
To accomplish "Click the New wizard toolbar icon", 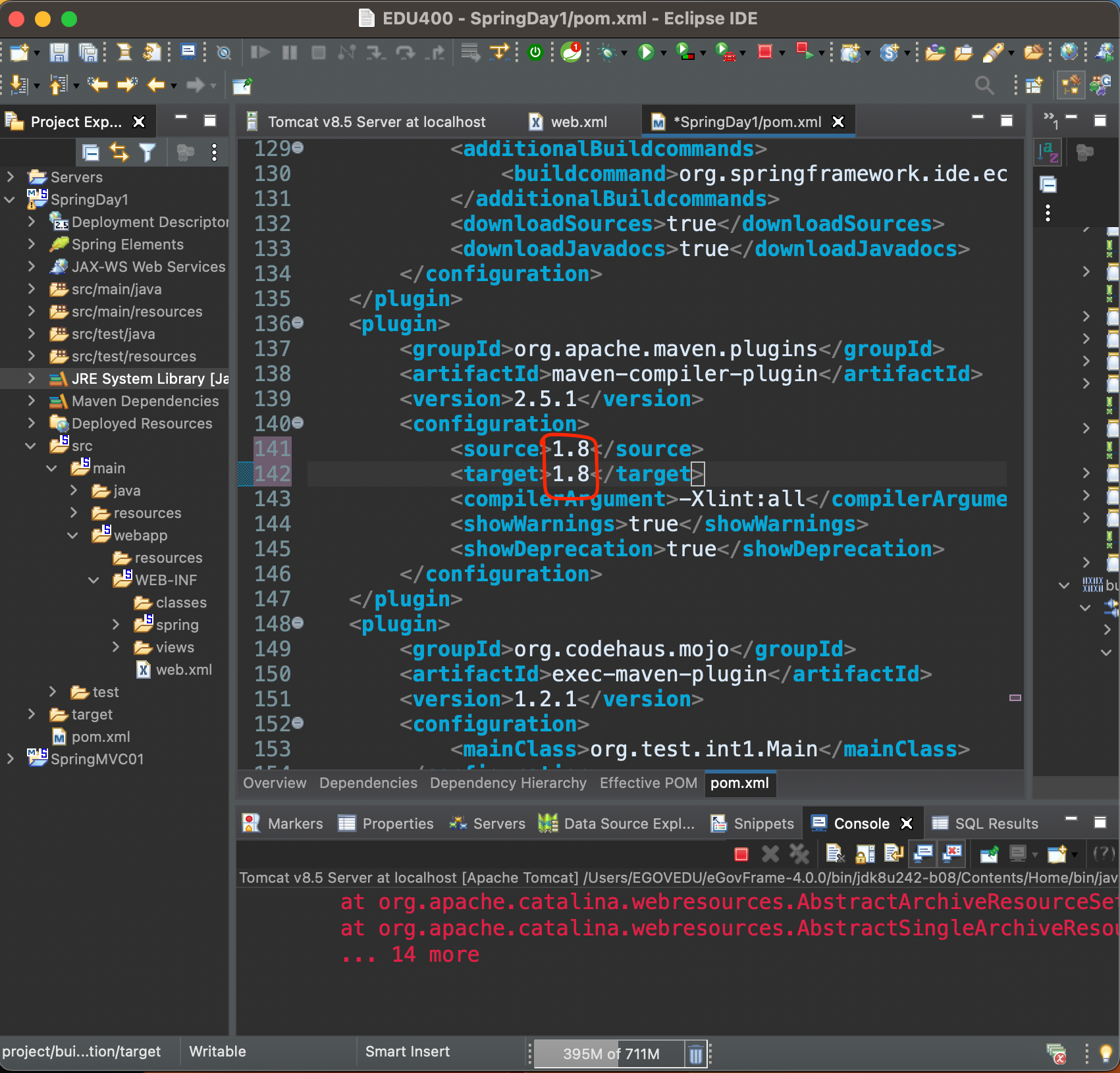I will (19, 52).
